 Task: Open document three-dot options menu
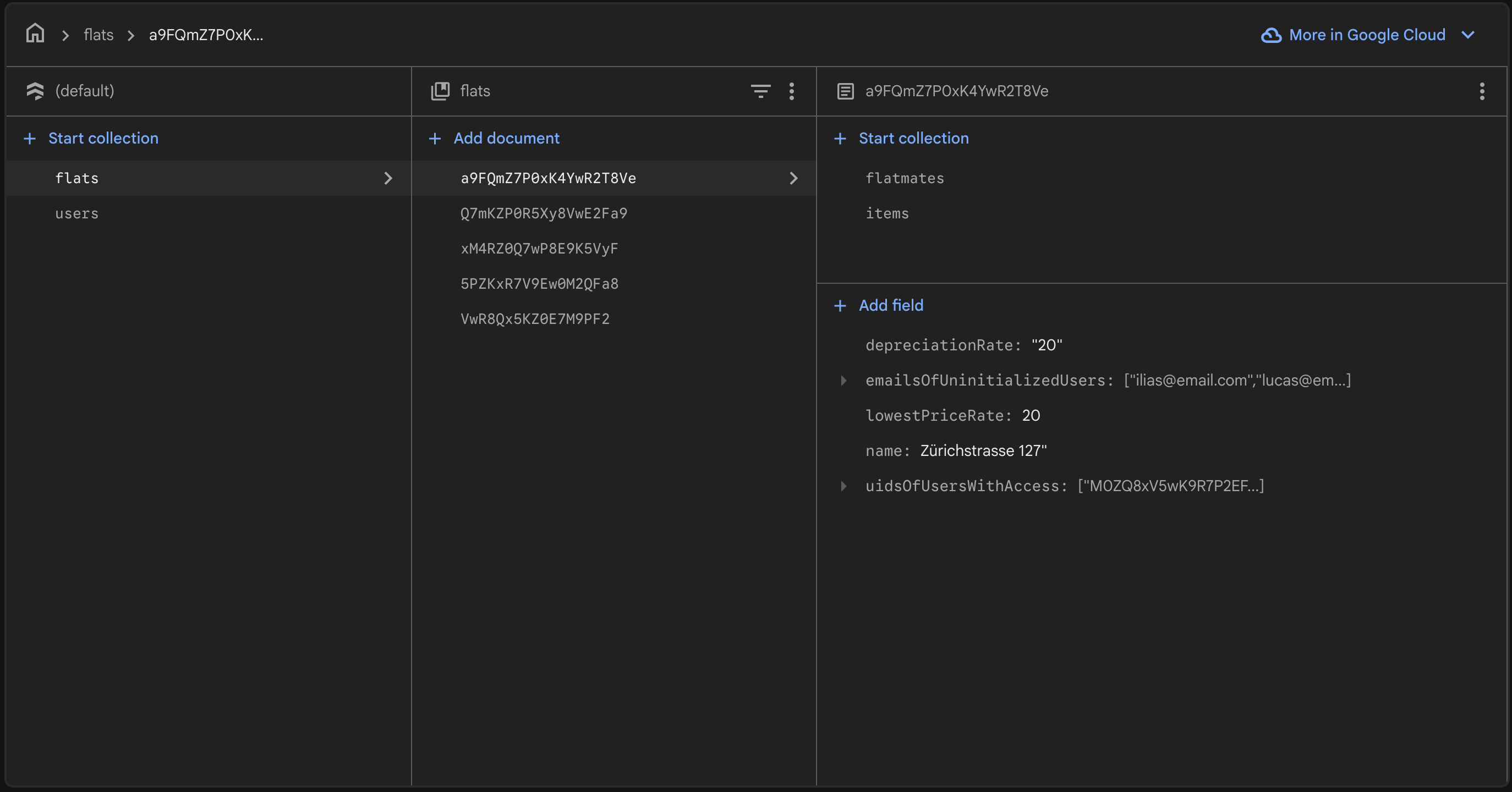(1482, 91)
